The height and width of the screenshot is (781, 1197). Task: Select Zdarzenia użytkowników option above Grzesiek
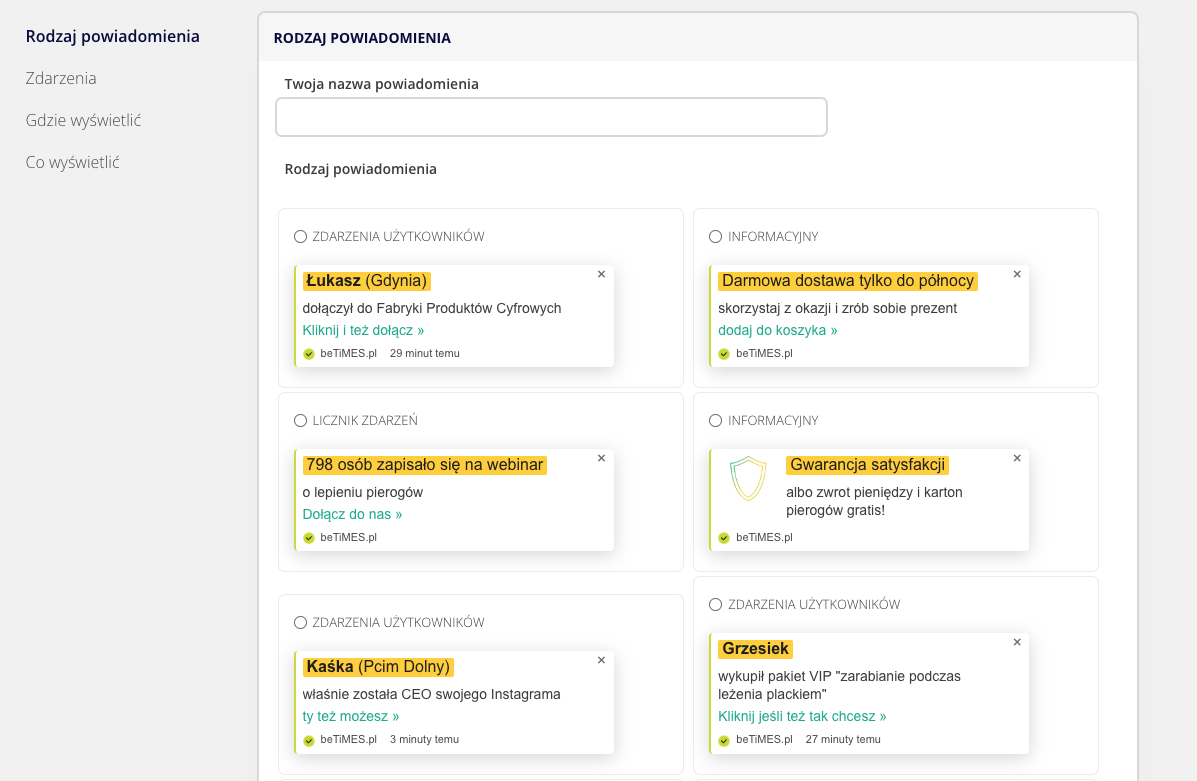[x=715, y=605]
